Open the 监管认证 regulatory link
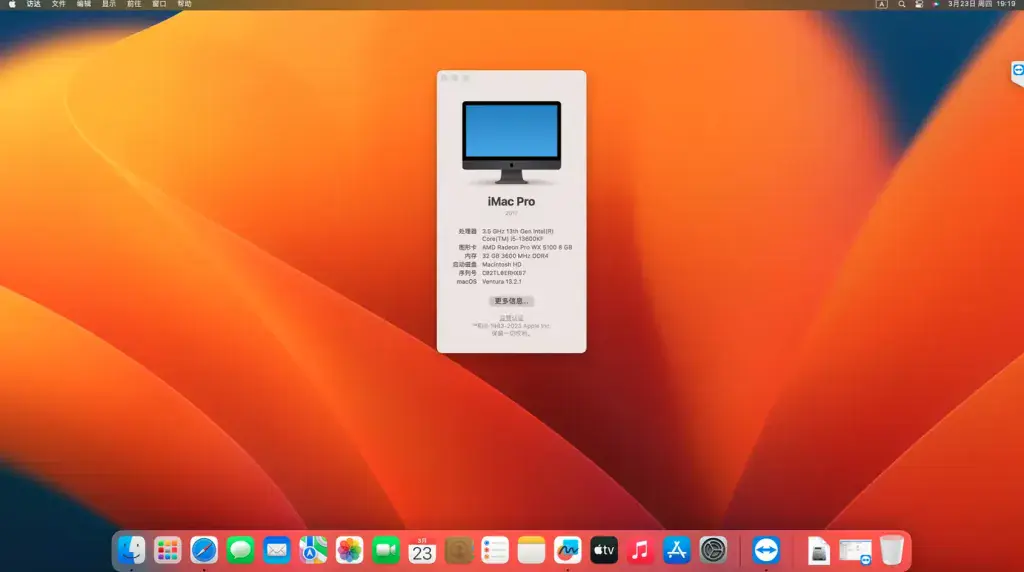The height and width of the screenshot is (572, 1024). click(x=511, y=318)
